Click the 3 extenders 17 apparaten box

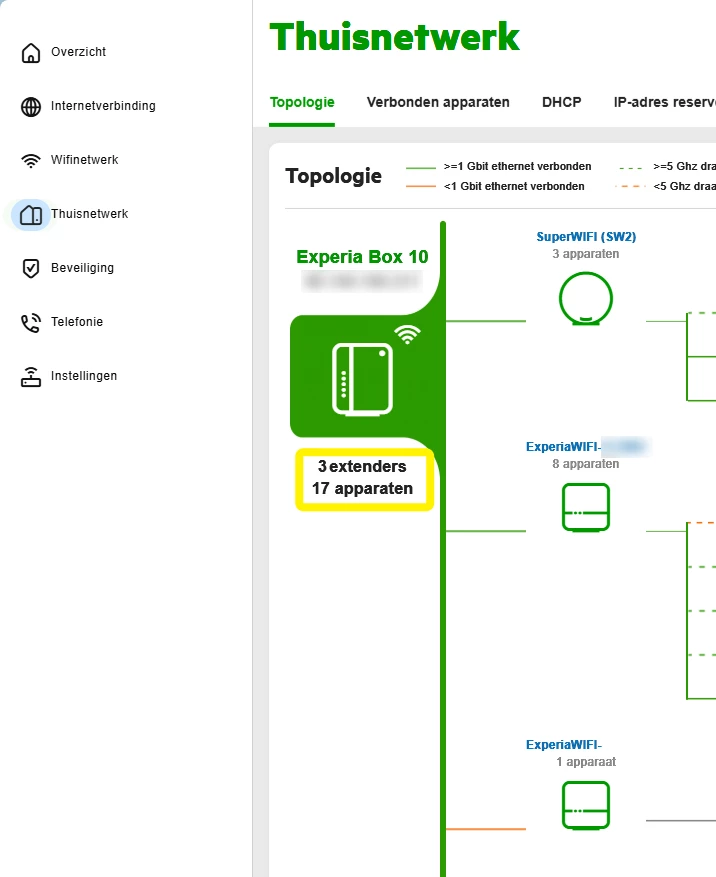(364, 479)
